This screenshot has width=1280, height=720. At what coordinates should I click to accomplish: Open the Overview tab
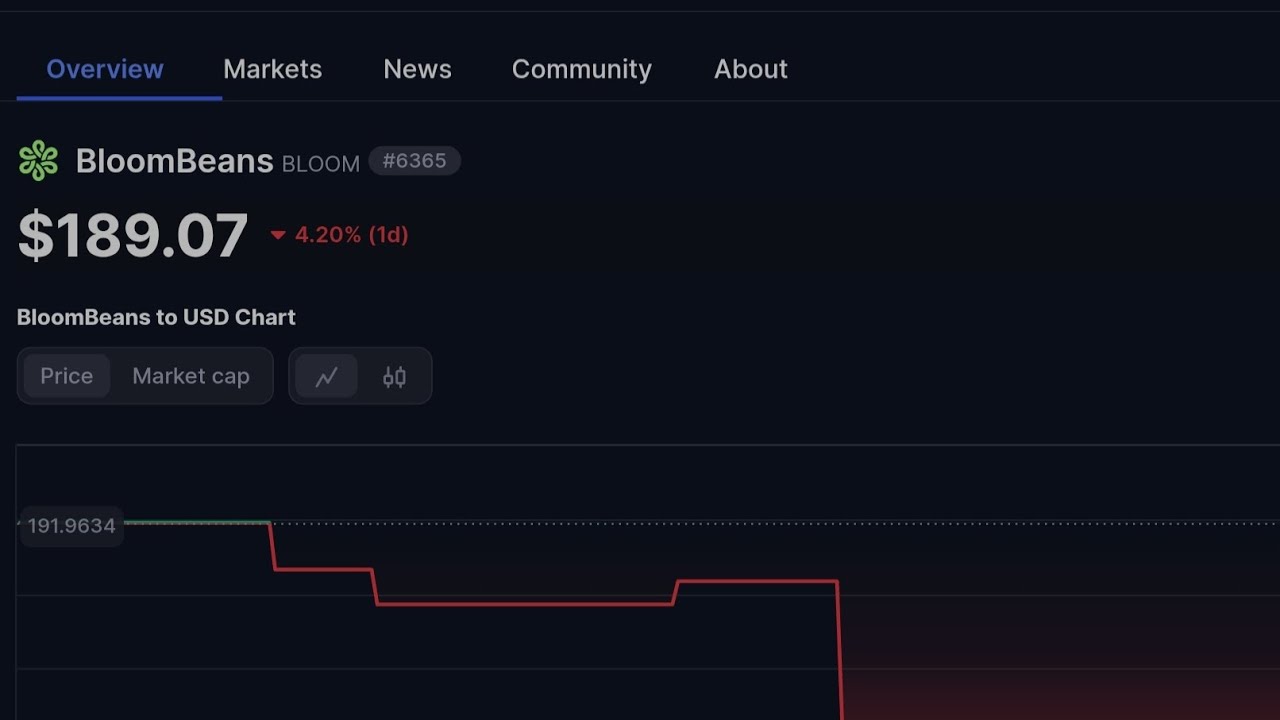[x=105, y=69]
